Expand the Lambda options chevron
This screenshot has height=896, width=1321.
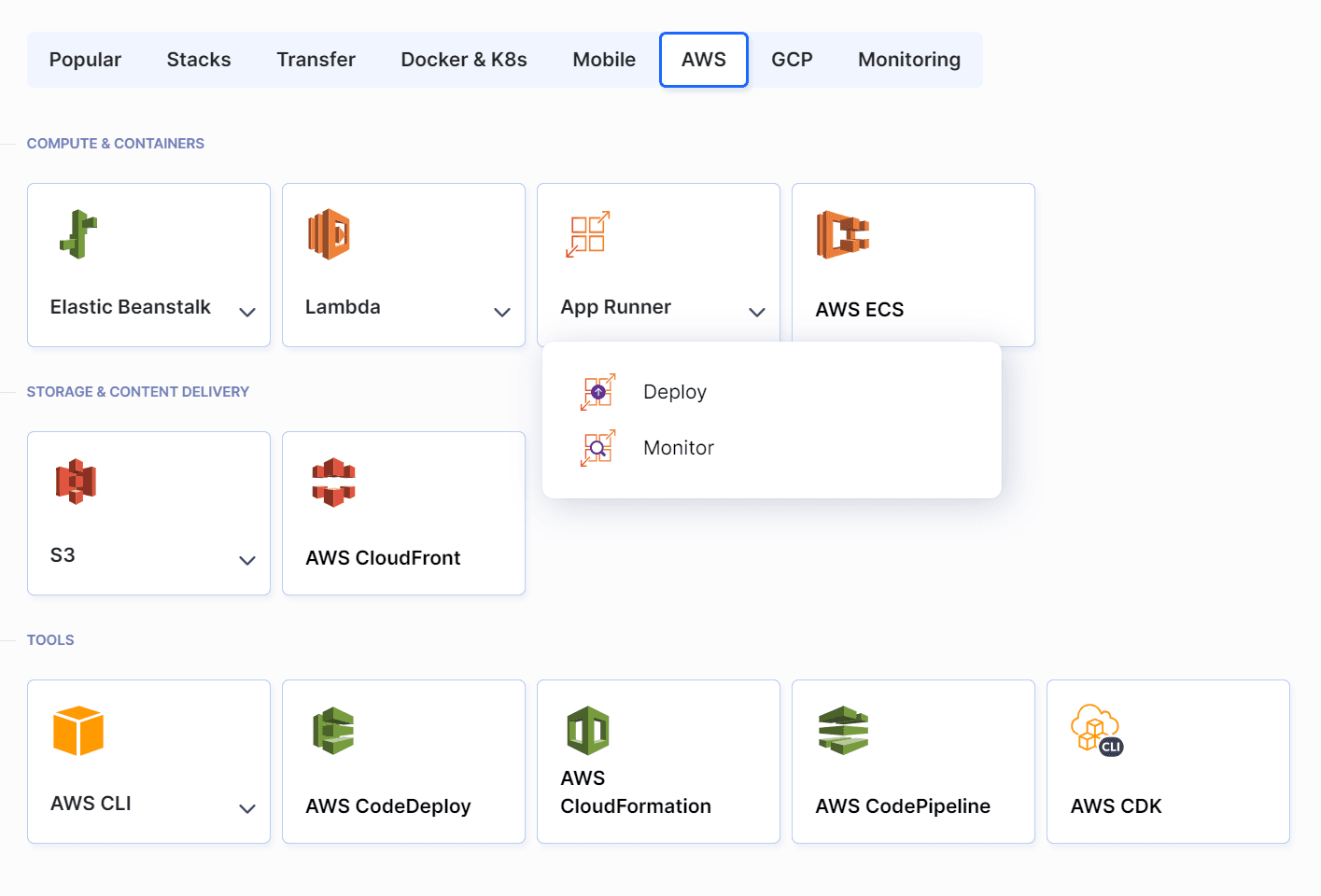(502, 312)
